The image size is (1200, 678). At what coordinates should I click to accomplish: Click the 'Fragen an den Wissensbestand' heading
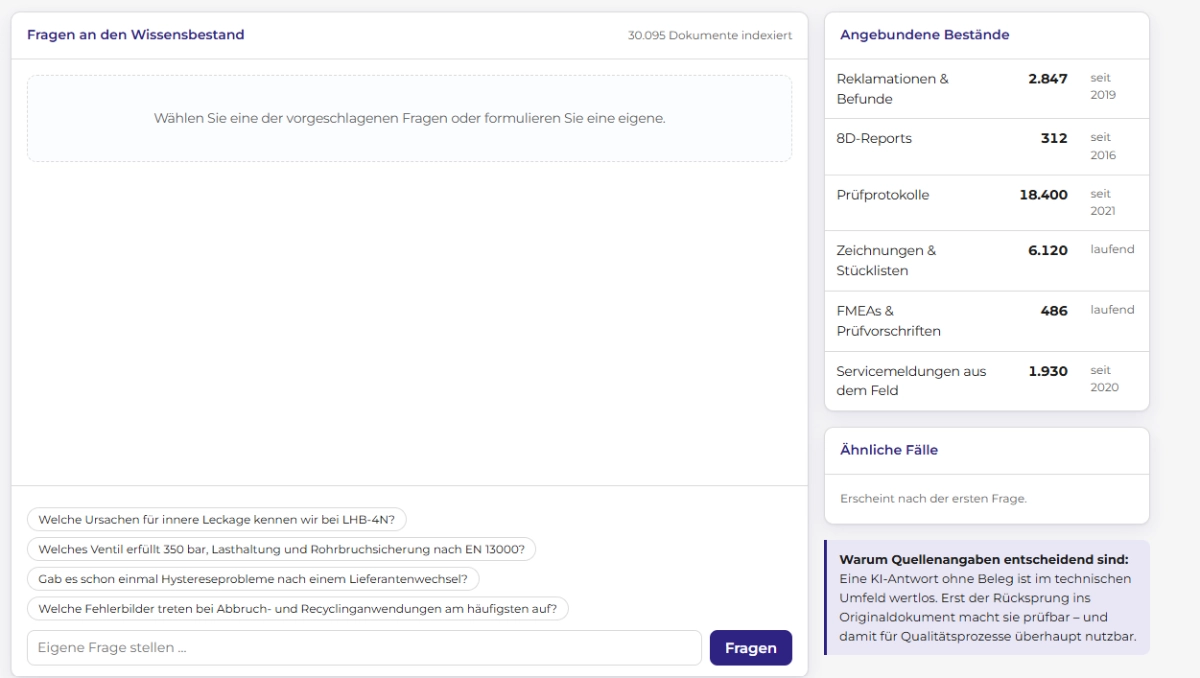(136, 35)
